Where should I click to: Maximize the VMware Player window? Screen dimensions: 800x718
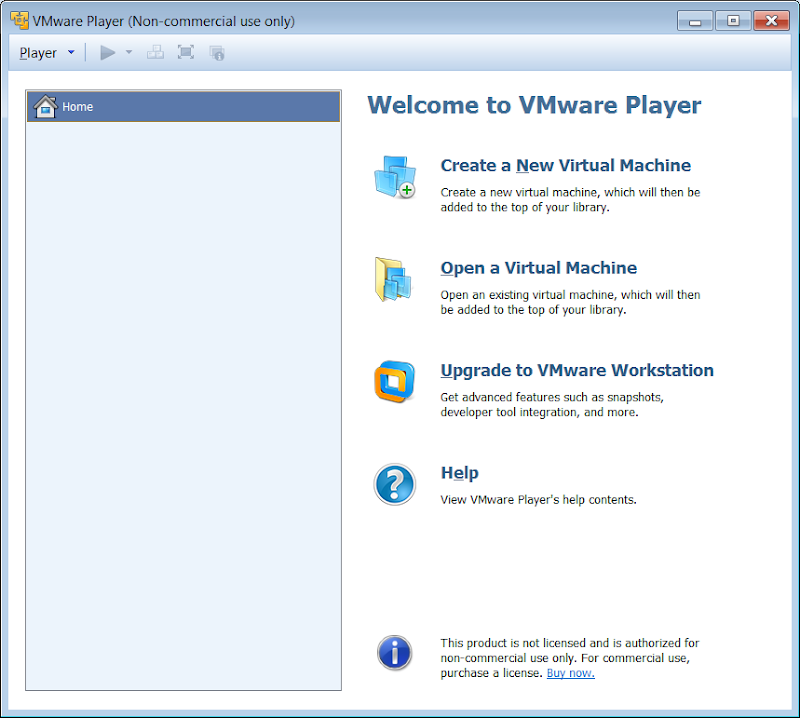pos(733,21)
